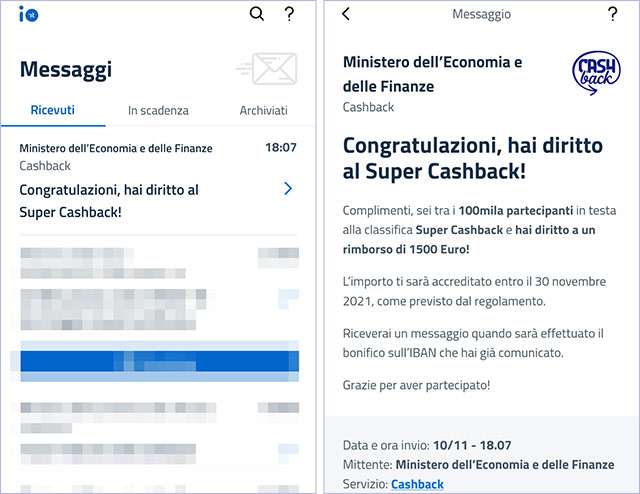
Task: Tap the 18:07 message timestamp
Action: pyautogui.click(x=281, y=147)
